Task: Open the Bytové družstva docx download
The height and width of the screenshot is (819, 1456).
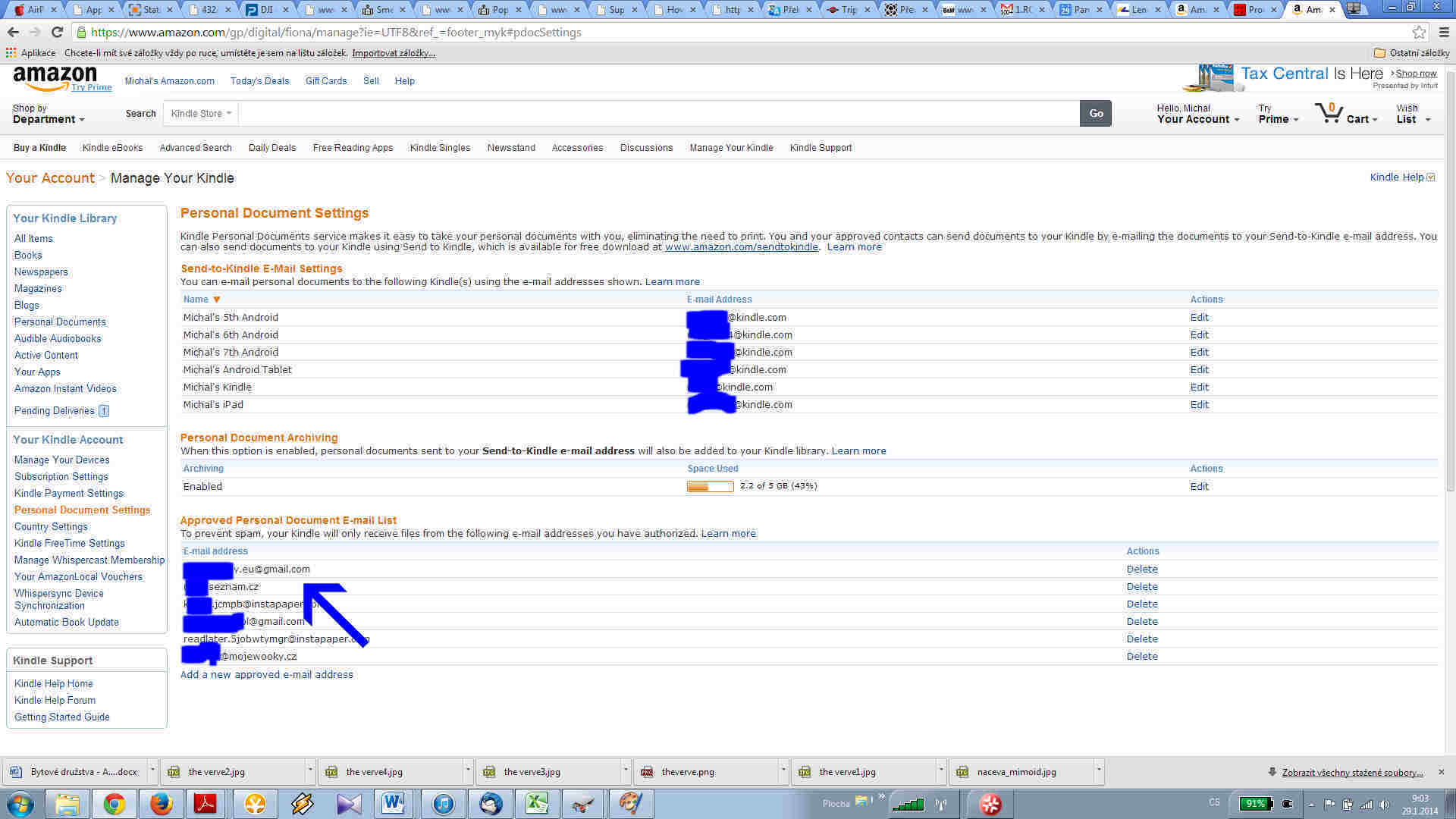Action: pos(76,772)
